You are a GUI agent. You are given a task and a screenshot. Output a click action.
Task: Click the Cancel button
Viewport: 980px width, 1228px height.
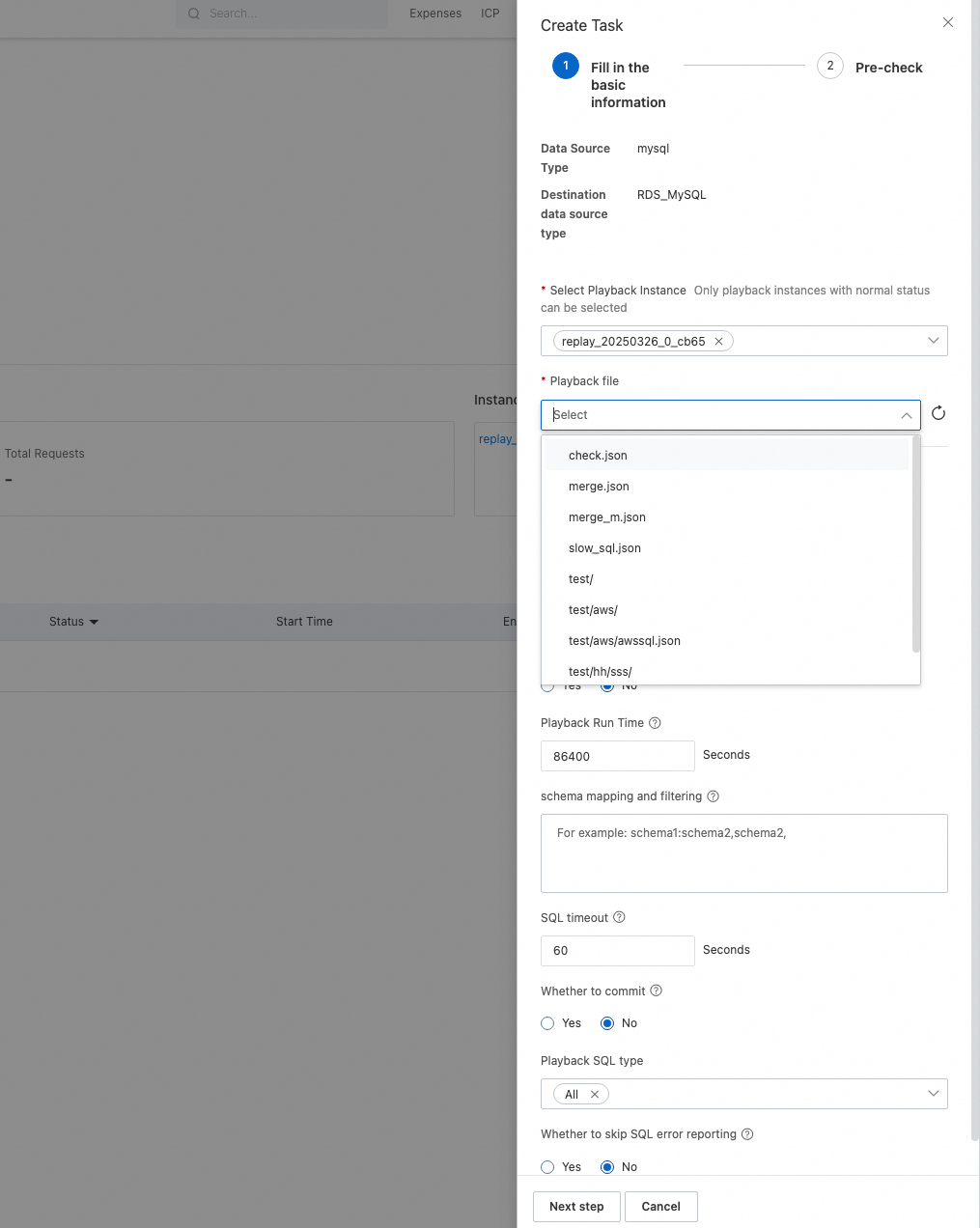click(x=661, y=1207)
